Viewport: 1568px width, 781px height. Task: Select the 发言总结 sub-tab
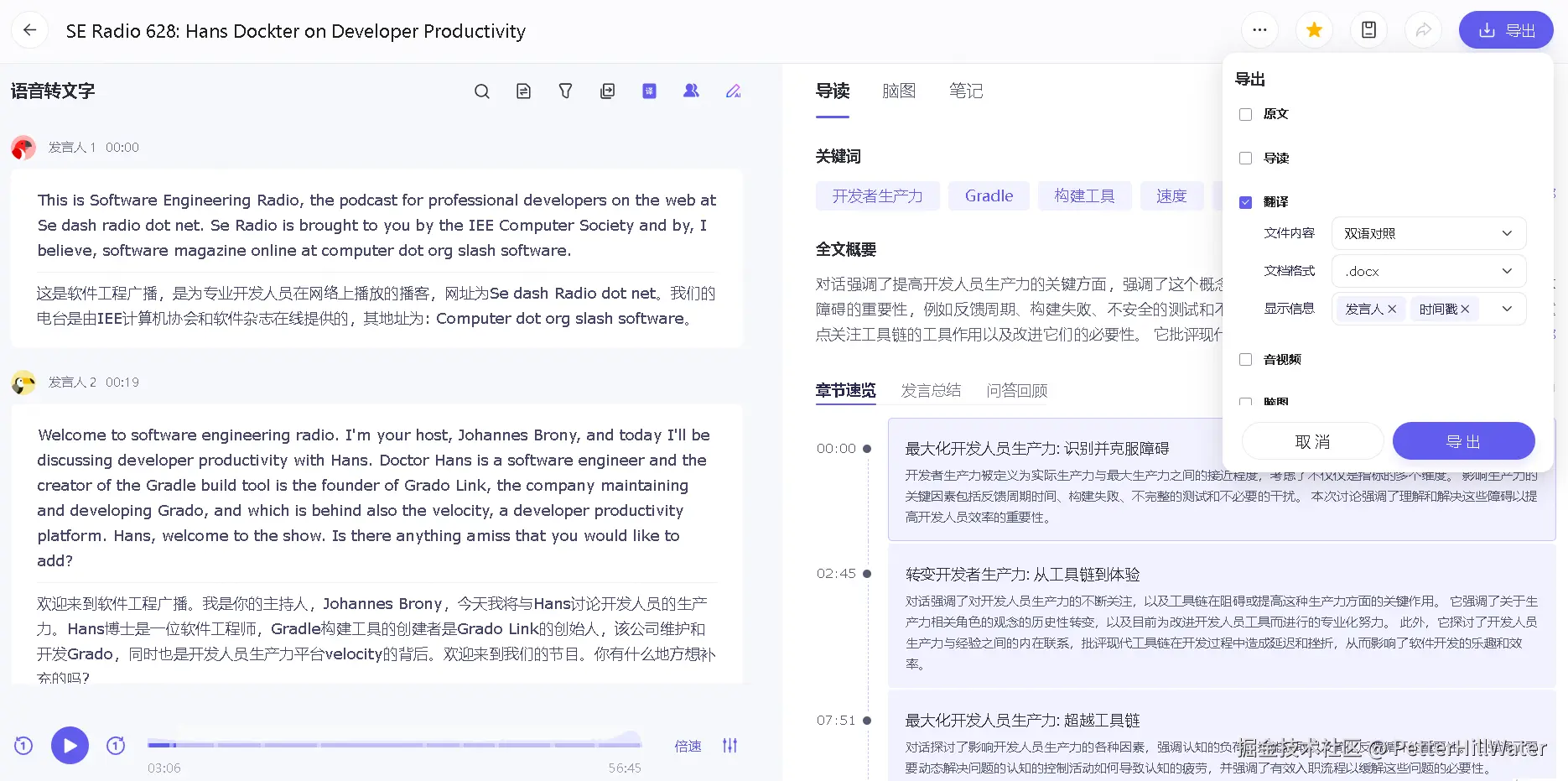pyautogui.click(x=931, y=391)
